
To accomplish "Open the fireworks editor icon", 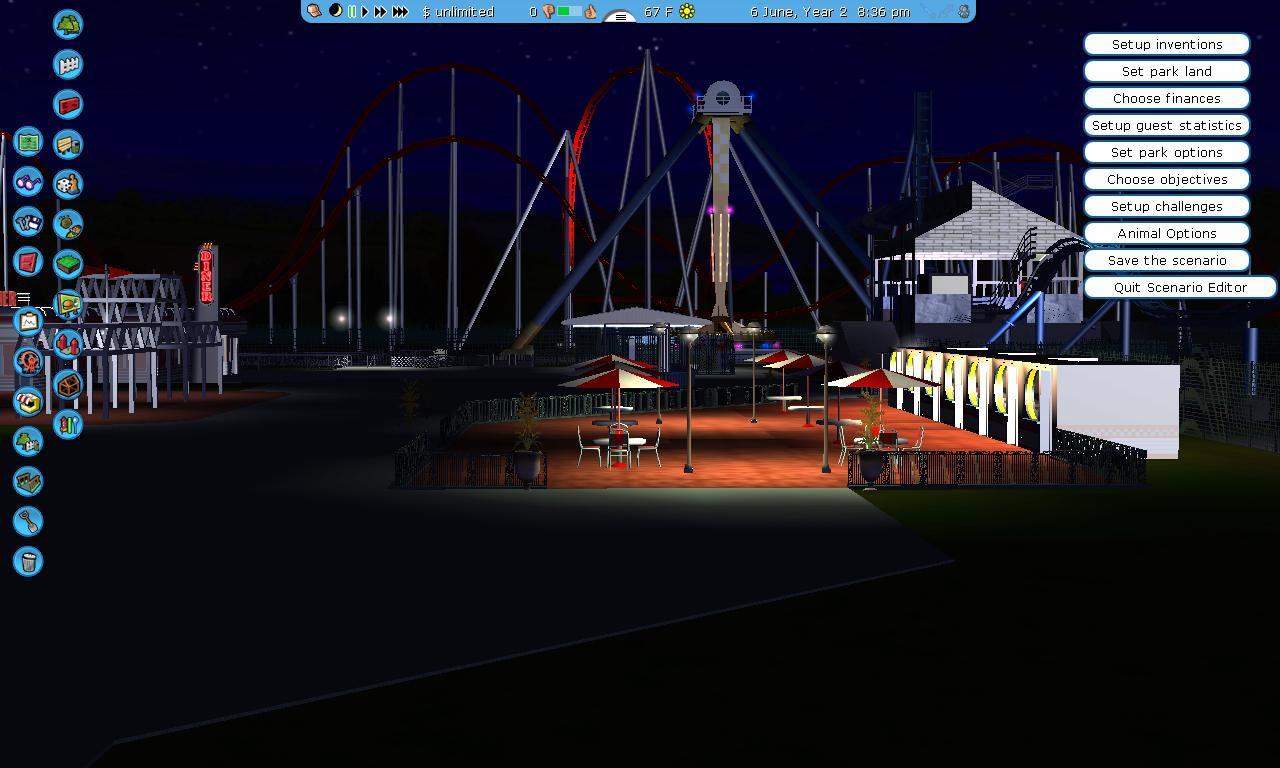I will pos(68,225).
